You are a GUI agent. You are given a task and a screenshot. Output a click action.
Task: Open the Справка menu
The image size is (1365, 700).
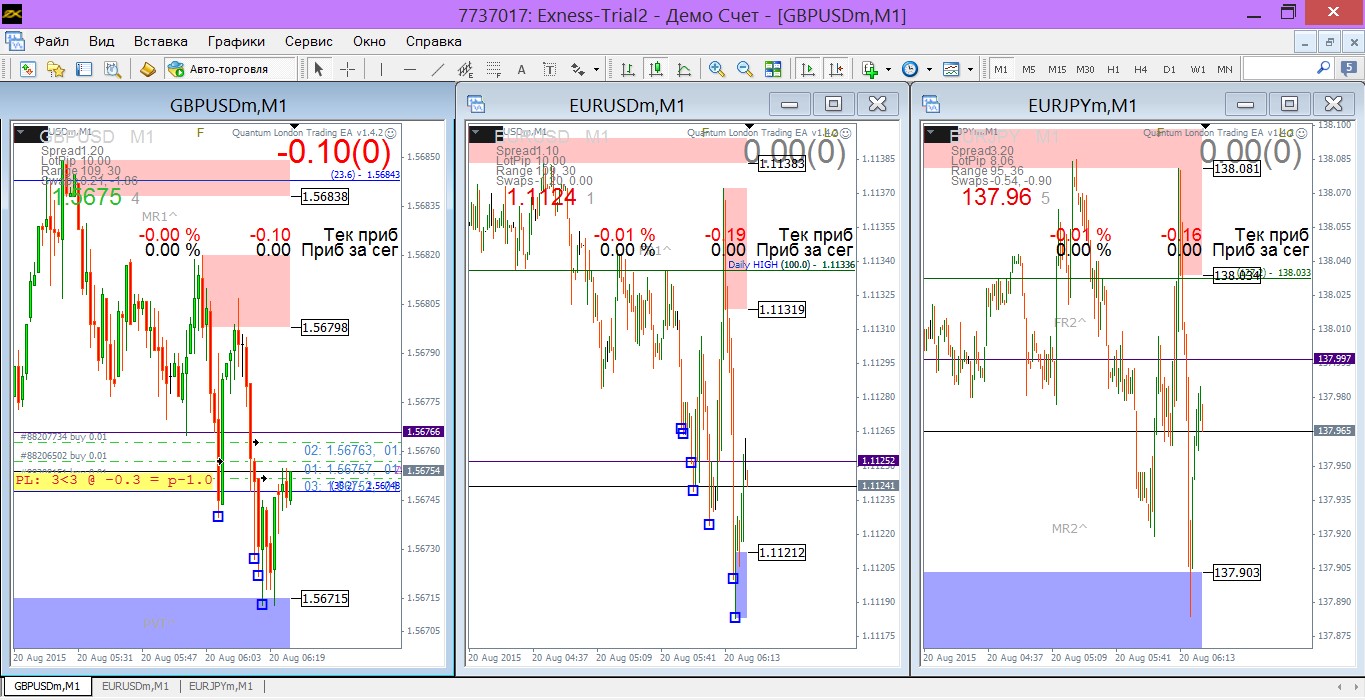434,41
